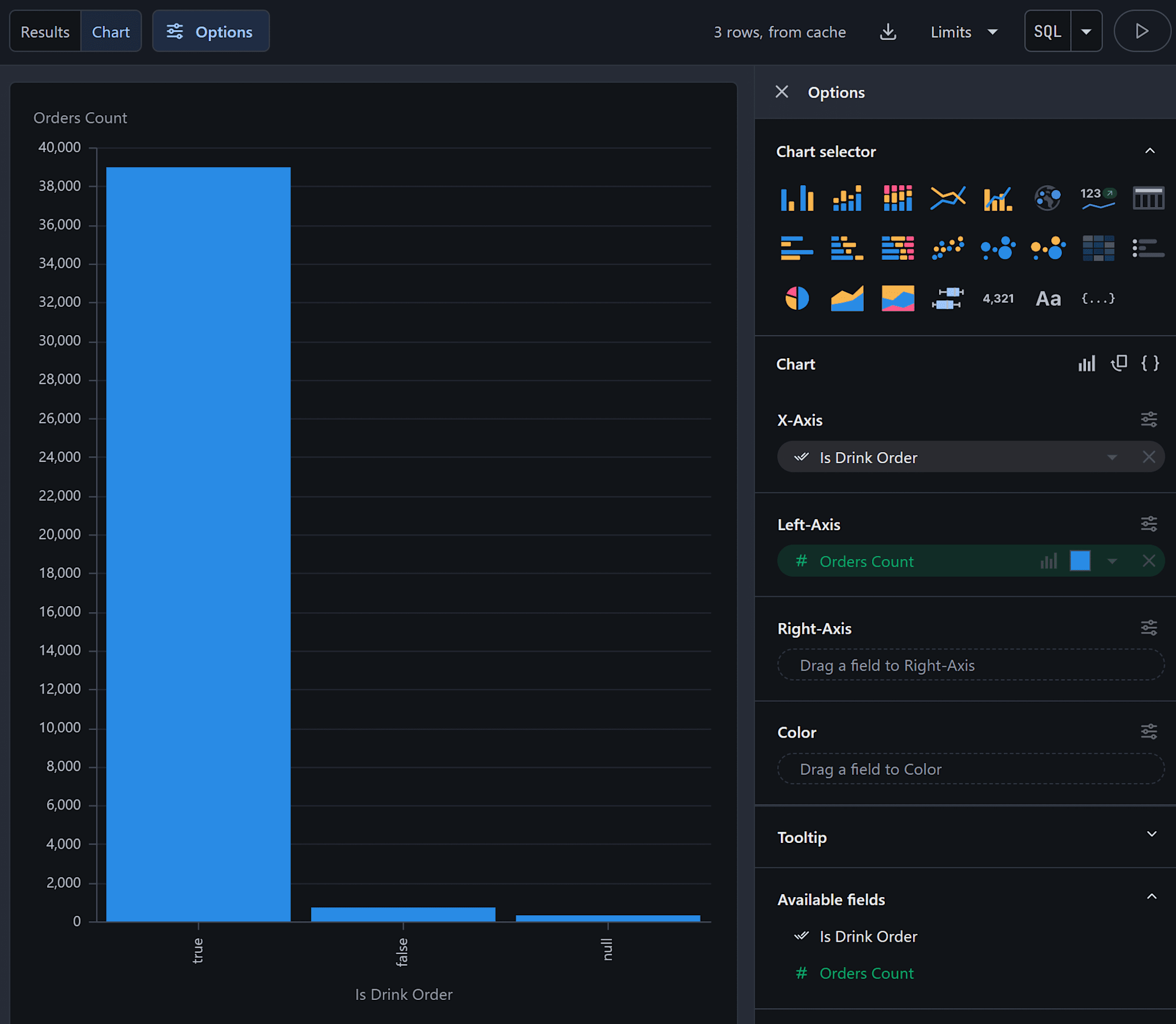Screen dimensions: 1176x1024
Task: Choose the map globe chart type
Action: pos(1048,198)
